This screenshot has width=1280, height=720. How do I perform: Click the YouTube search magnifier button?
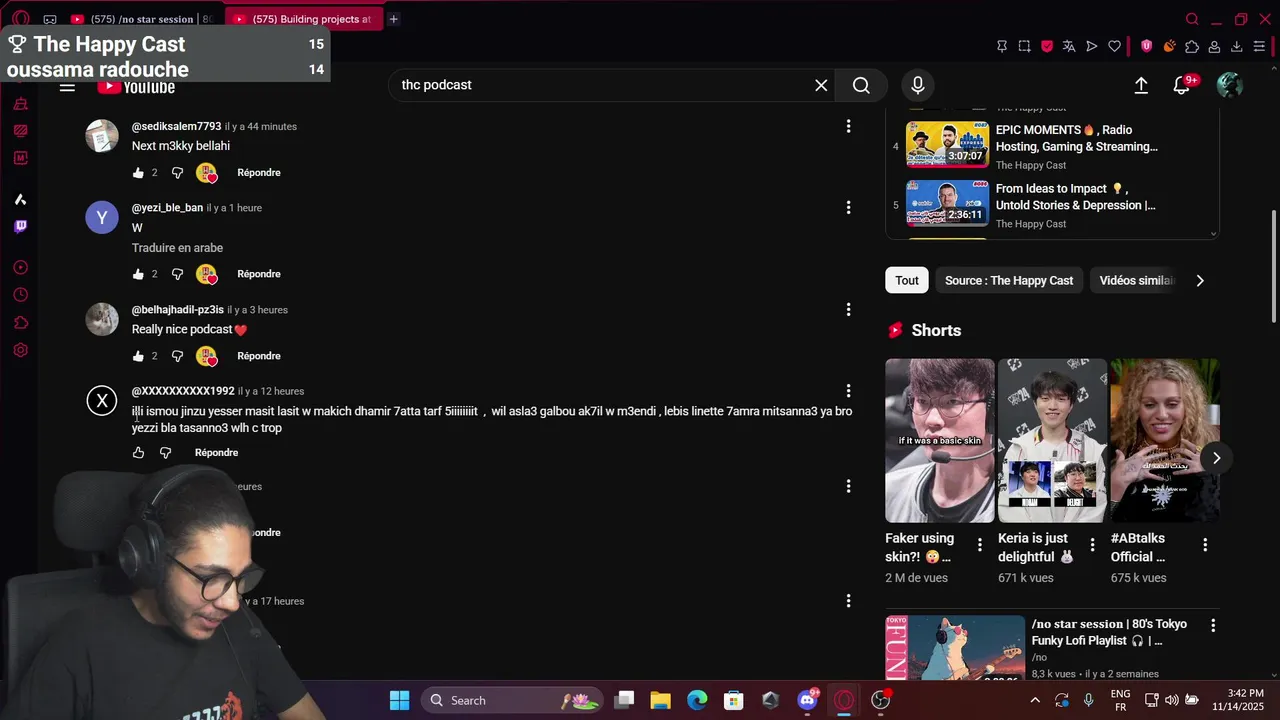coord(861,85)
